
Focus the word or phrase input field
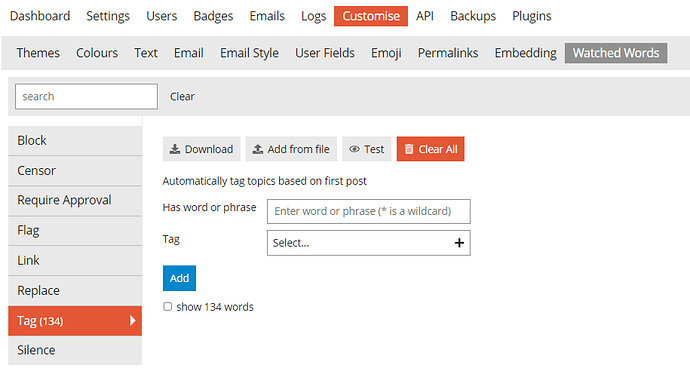coord(368,211)
